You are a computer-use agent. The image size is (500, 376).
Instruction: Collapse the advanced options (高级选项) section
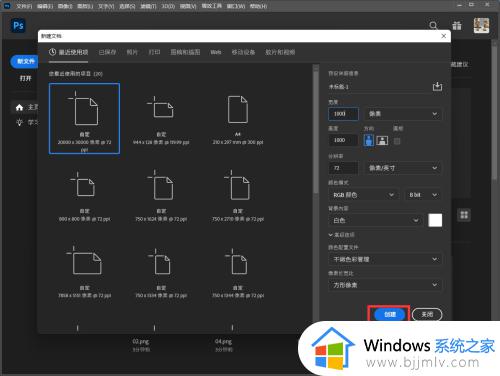click(x=341, y=235)
